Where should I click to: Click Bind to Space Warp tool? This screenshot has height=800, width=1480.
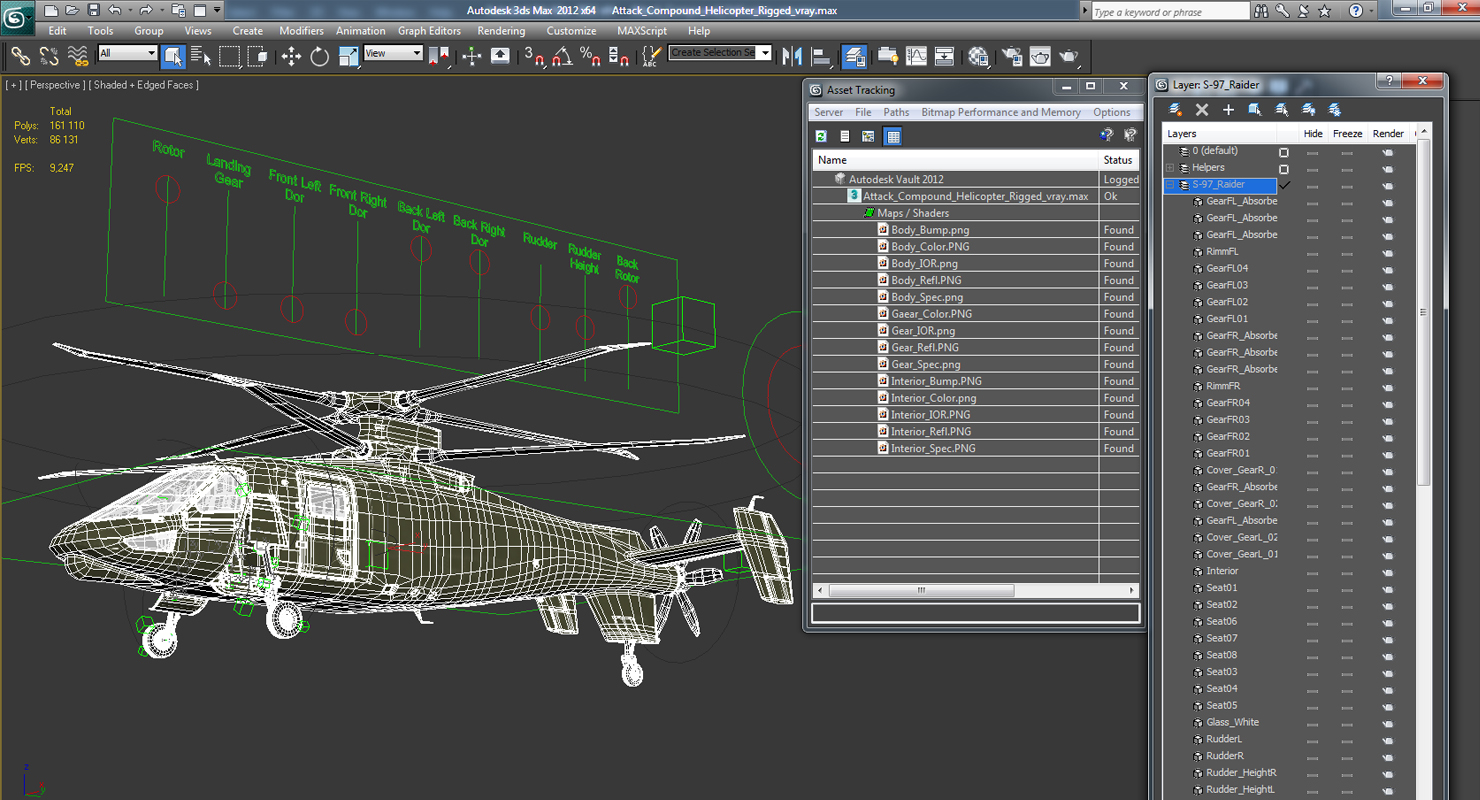[x=77, y=56]
